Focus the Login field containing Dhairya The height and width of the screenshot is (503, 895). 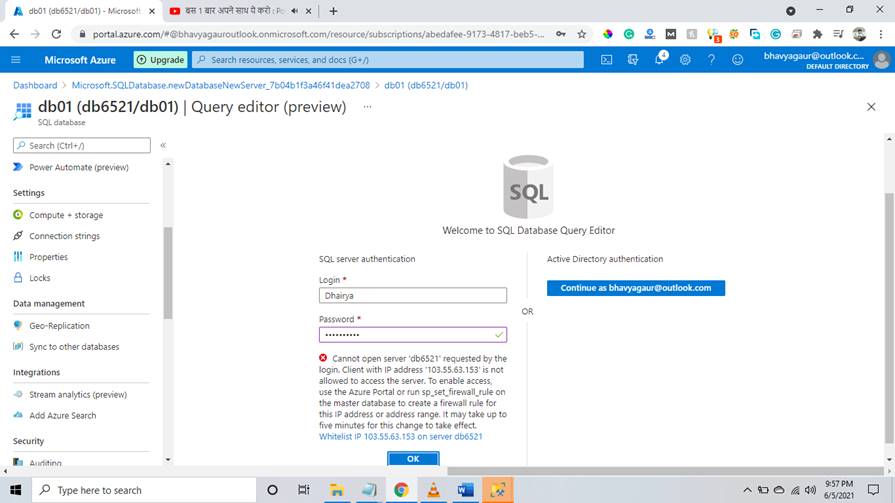point(413,295)
